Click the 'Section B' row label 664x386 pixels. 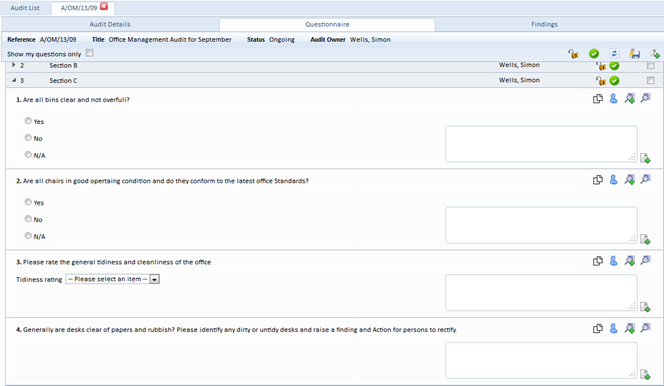(63, 66)
